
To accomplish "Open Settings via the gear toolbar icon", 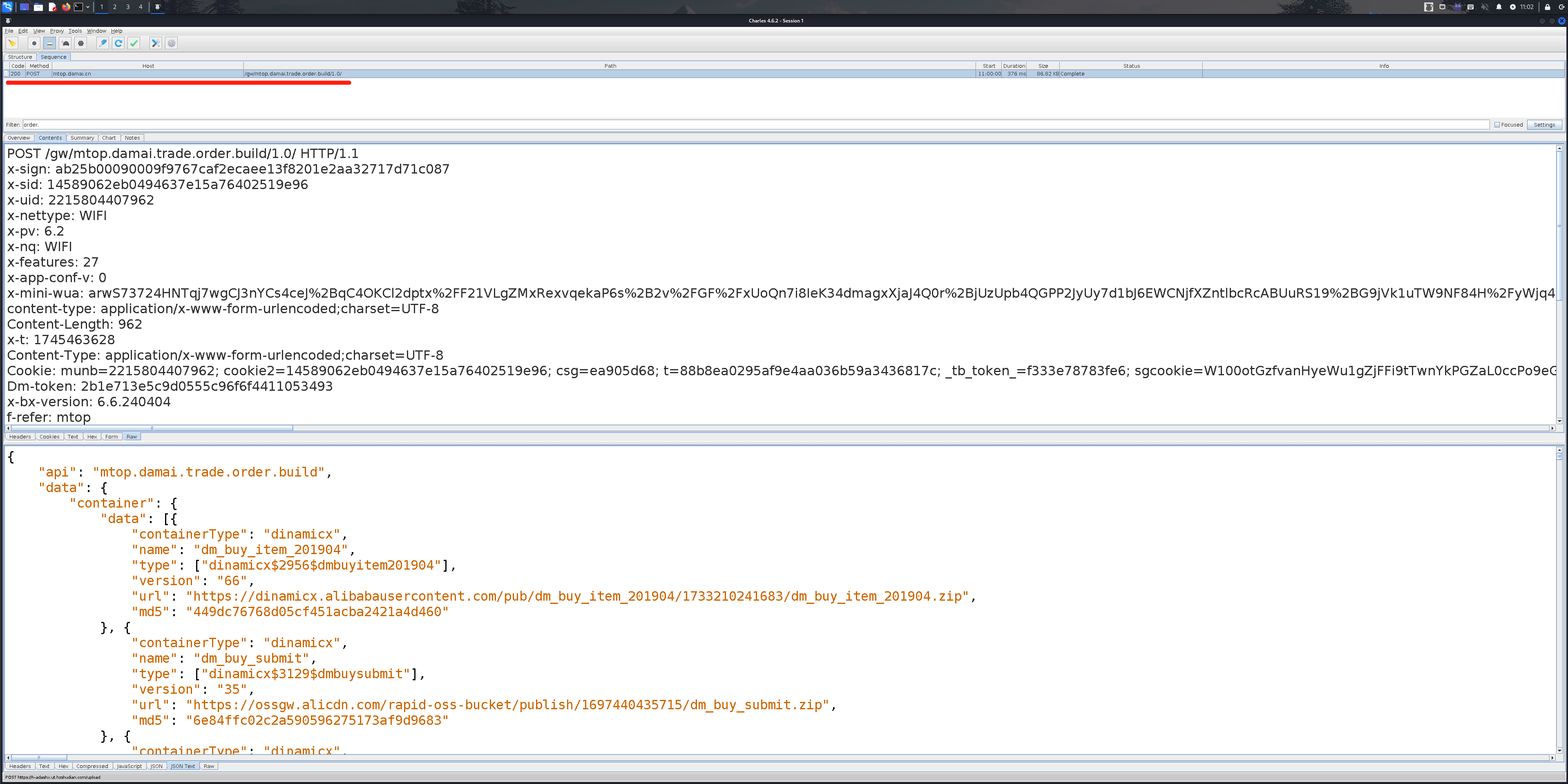I will click(x=172, y=43).
